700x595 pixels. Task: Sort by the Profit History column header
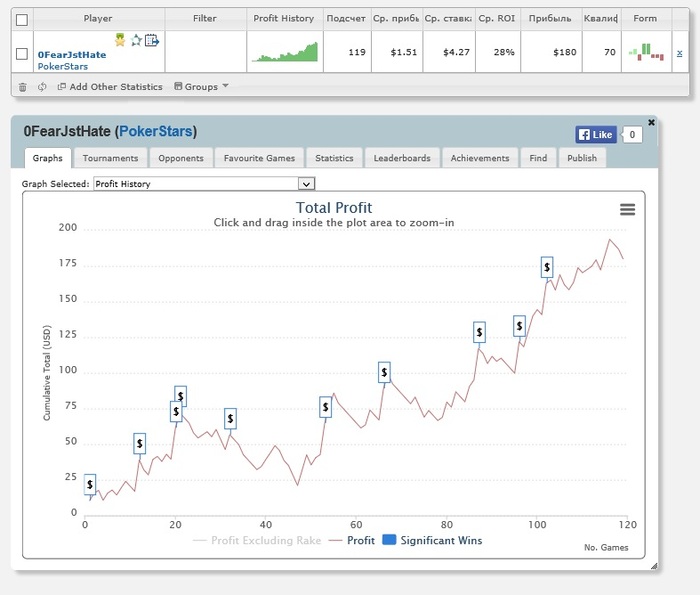pyautogui.click(x=284, y=19)
